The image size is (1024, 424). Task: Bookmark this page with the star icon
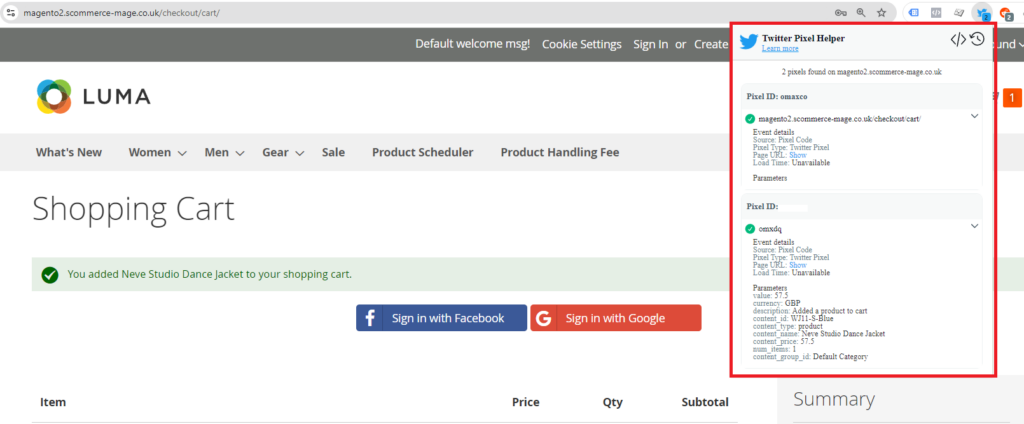pyautogui.click(x=881, y=13)
